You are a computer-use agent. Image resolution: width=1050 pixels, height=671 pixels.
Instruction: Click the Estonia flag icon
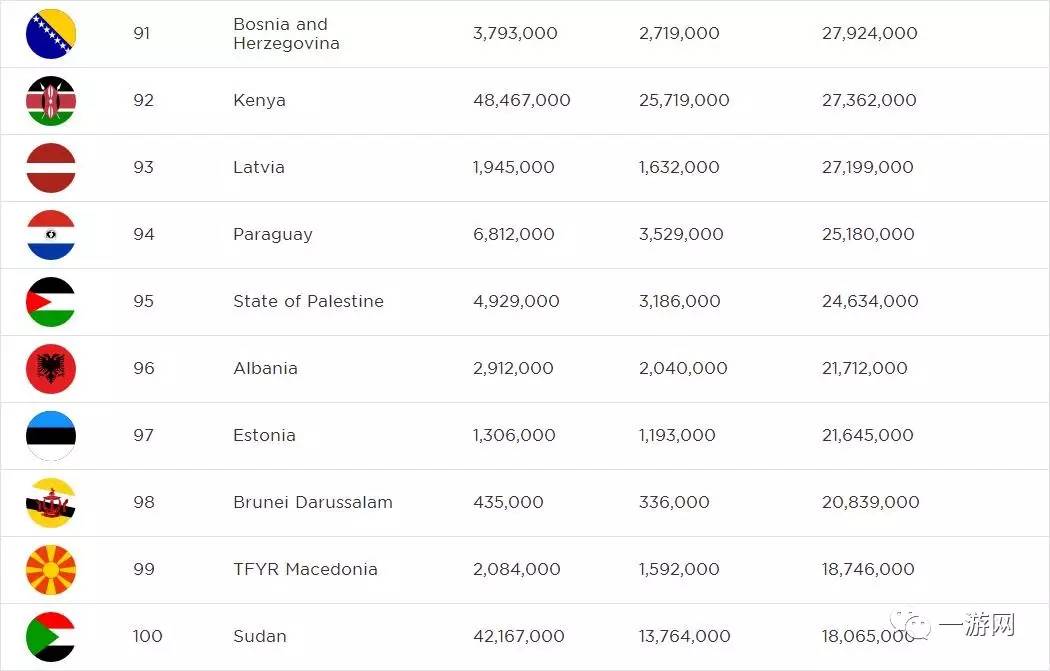coord(51,436)
